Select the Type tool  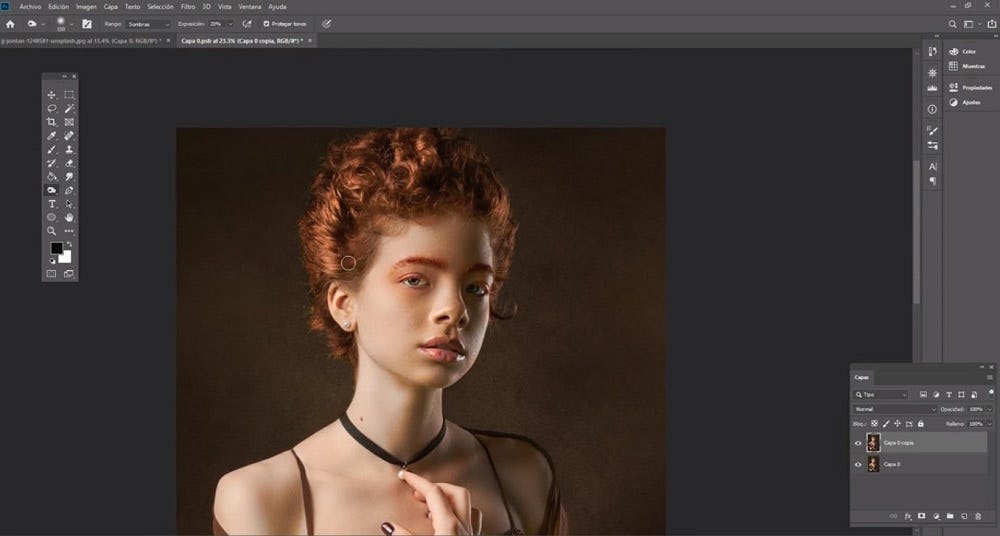coord(51,204)
